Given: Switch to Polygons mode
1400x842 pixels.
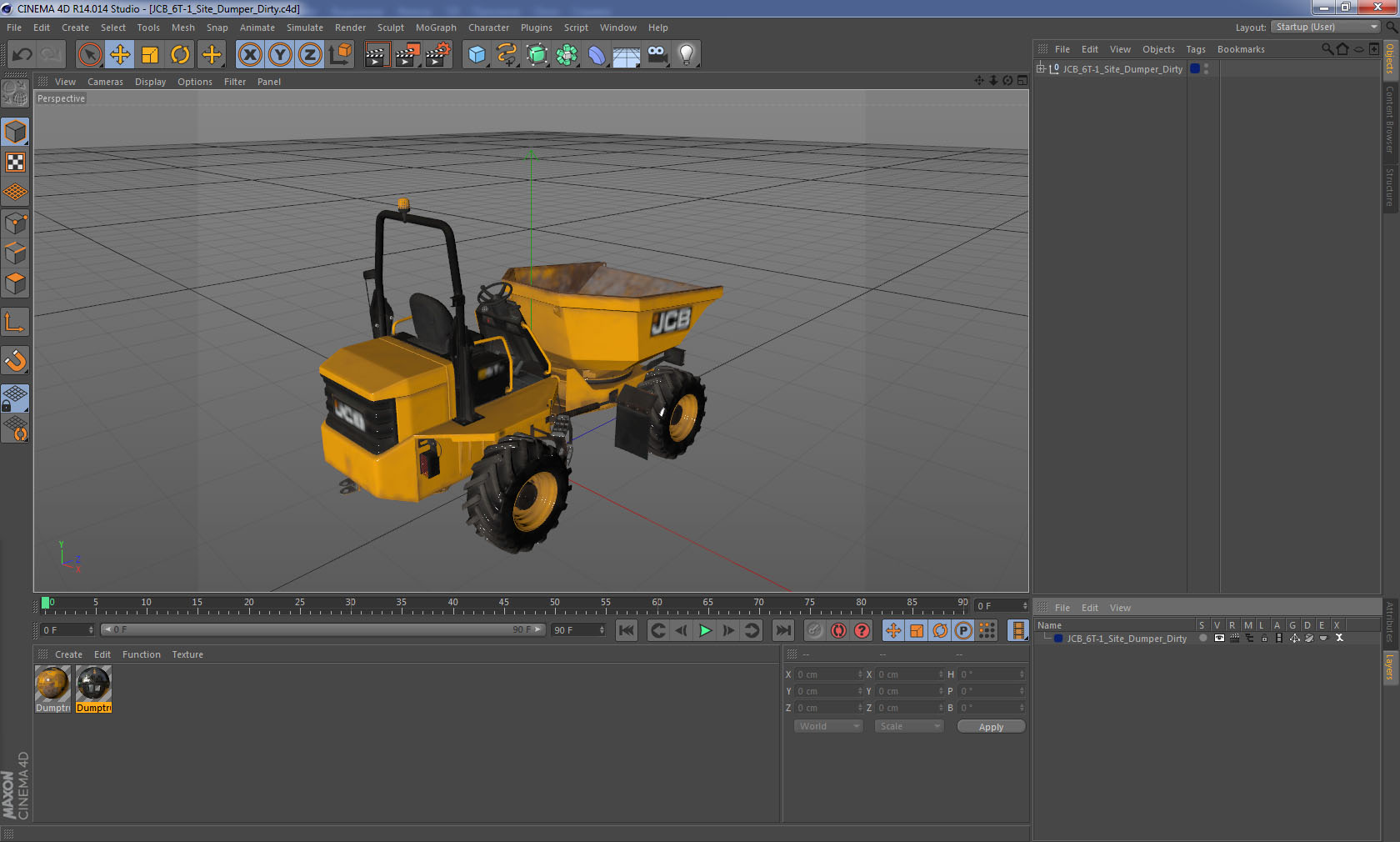Looking at the screenshot, I should tap(15, 283).
